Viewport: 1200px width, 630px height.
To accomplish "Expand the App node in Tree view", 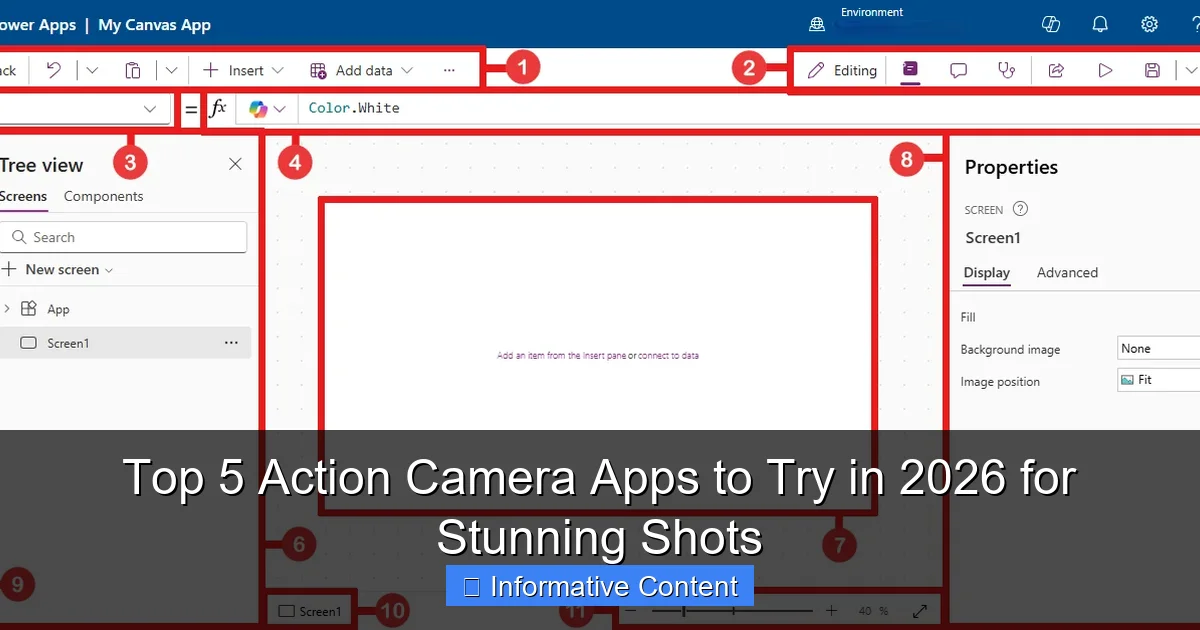I will pos(7,308).
